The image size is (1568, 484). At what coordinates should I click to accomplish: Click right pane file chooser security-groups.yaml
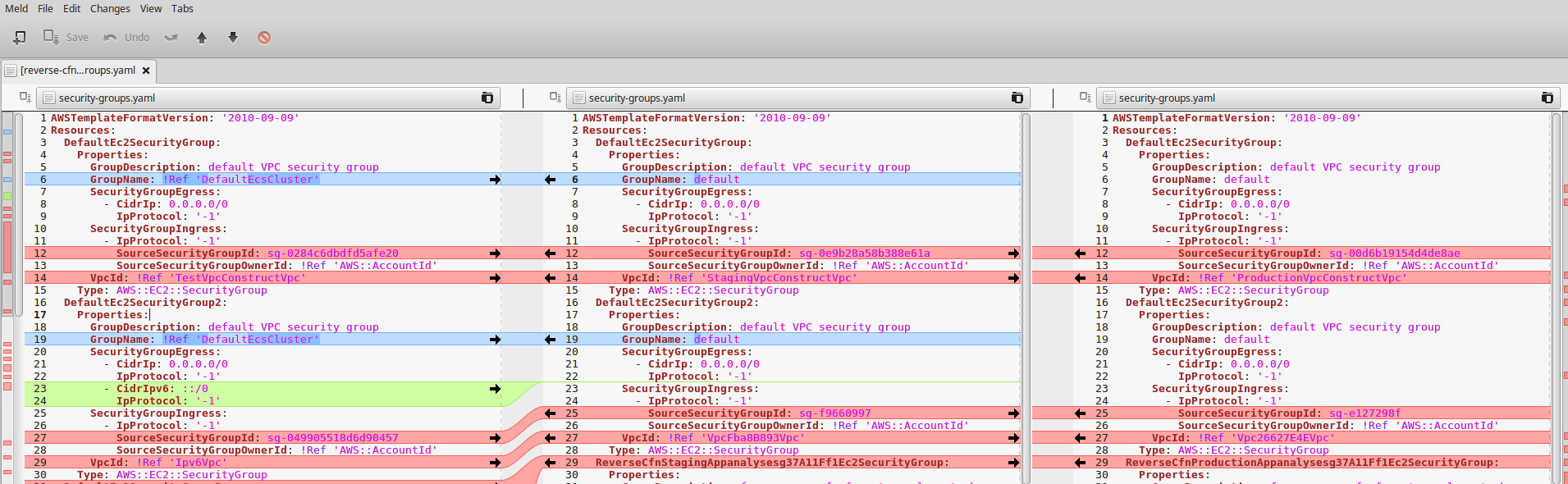(x=1328, y=98)
